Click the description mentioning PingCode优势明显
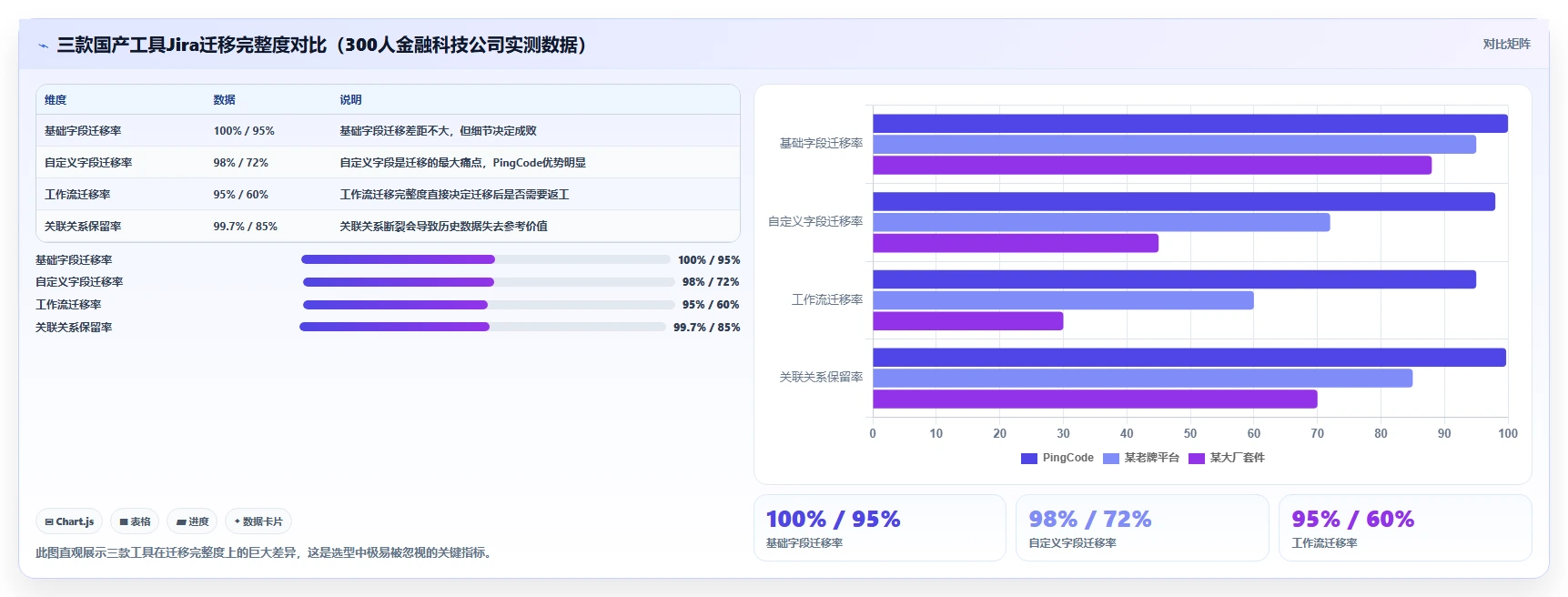The width and height of the screenshot is (1568, 597). tap(462, 163)
